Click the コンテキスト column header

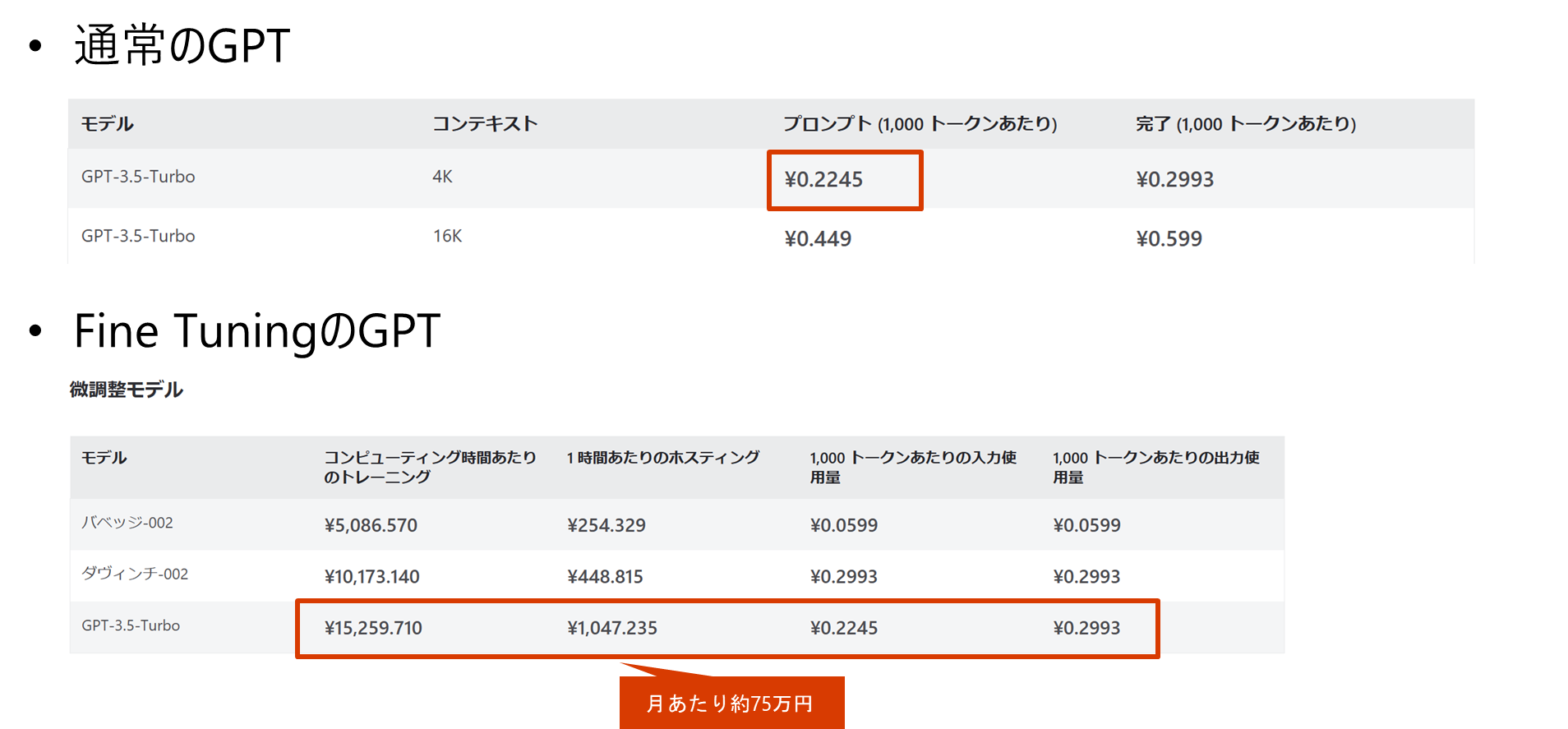coord(485,124)
